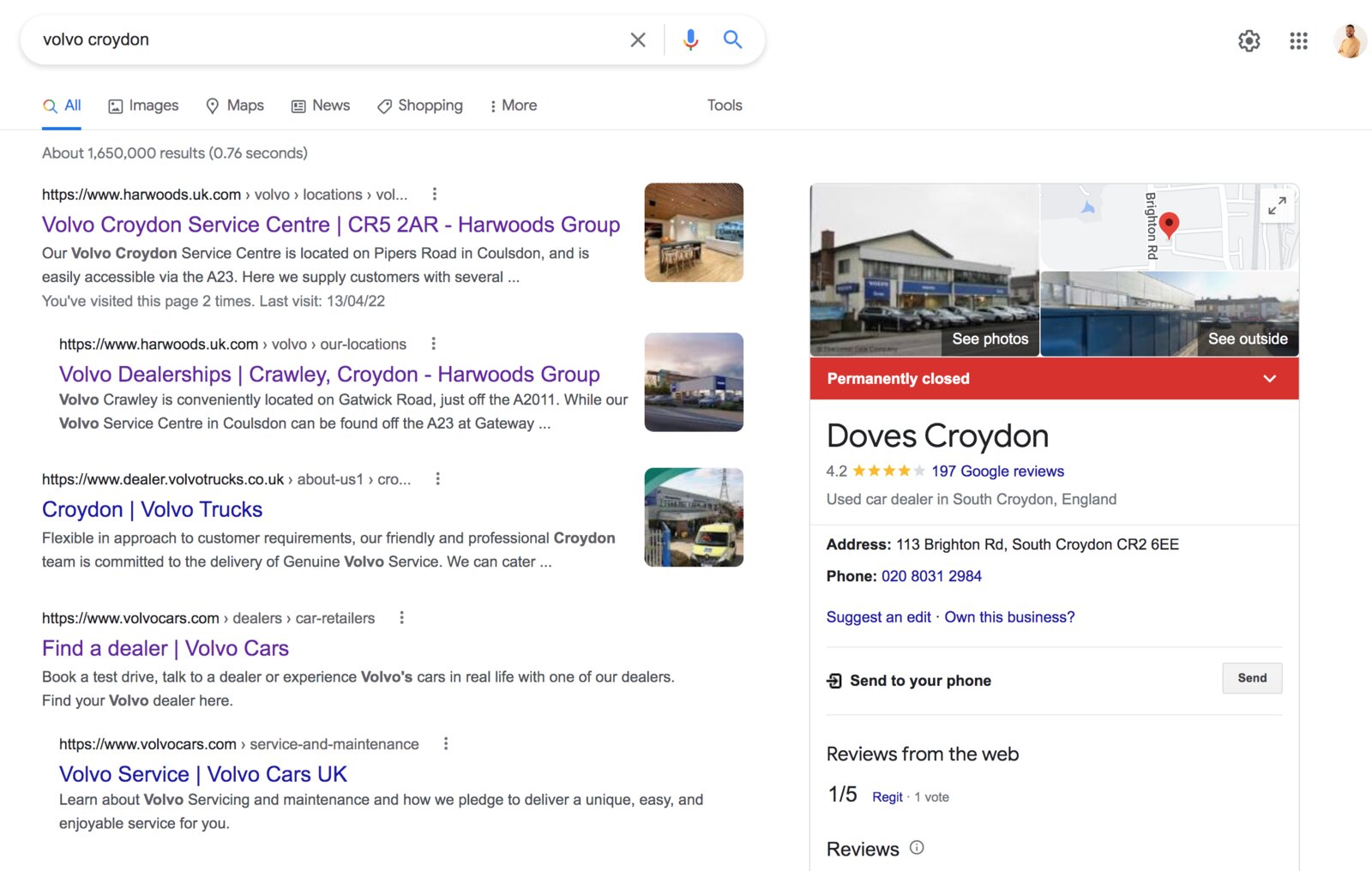The image size is (1372, 871).
Task: Open thumbnail for Volvo Dealerships Crawley result
Action: tap(694, 381)
